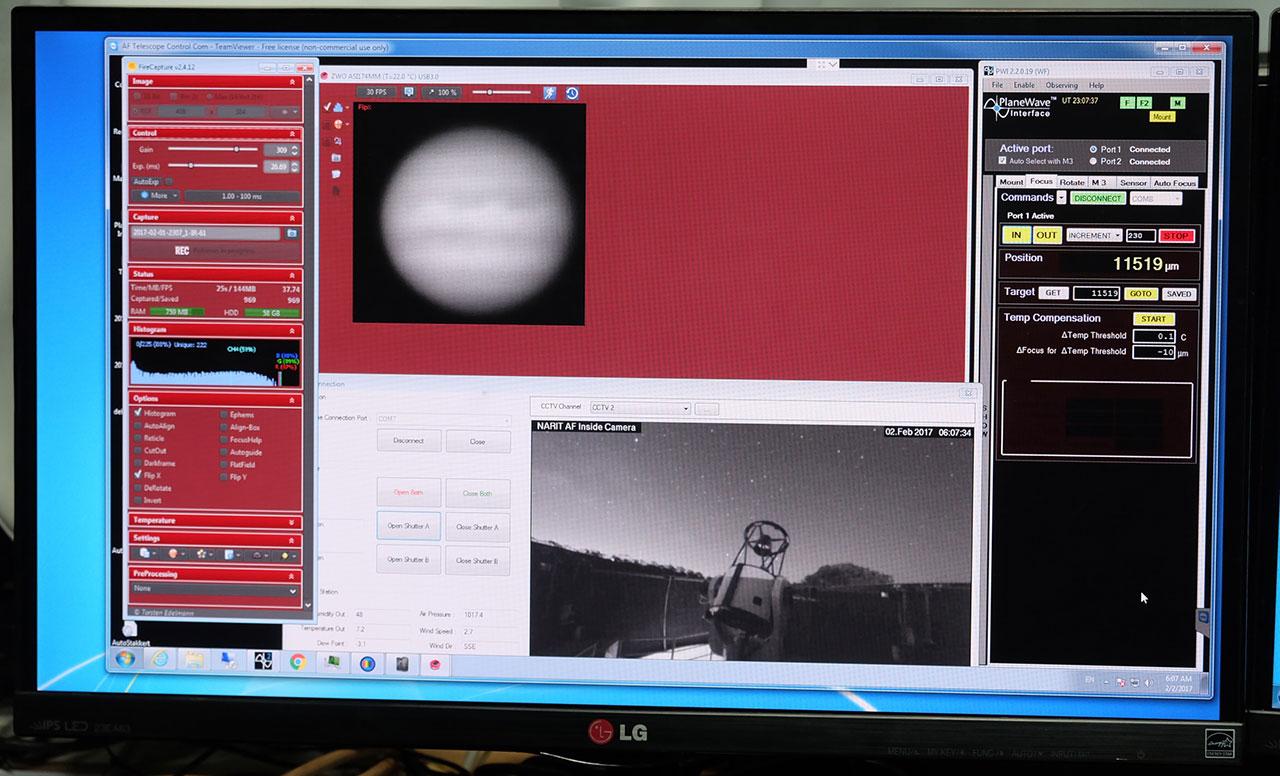
Task: Open the More dropdown in Control panel
Action: pos(157,196)
